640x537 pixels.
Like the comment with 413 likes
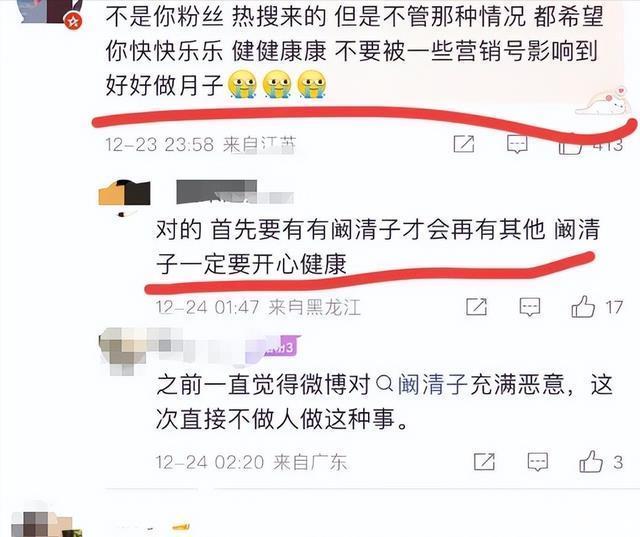click(570, 144)
